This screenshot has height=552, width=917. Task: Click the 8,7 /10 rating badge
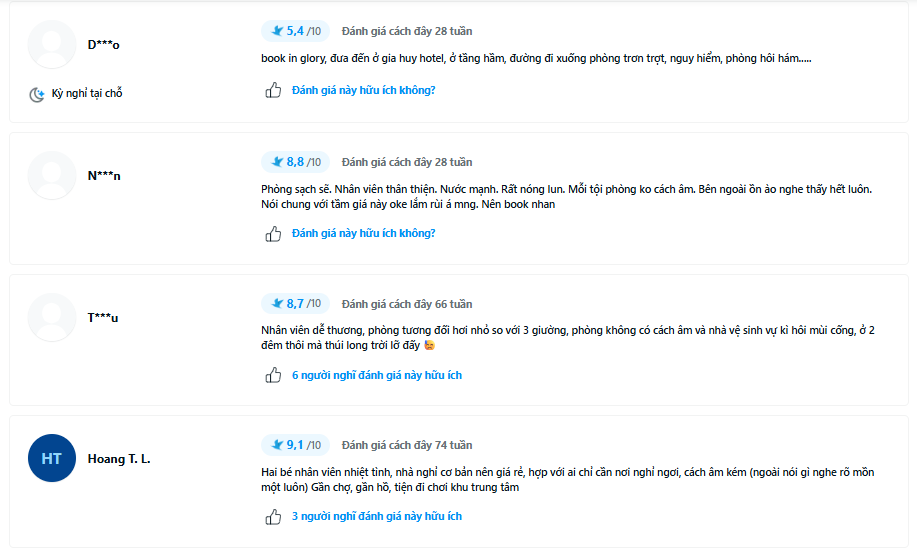(x=295, y=303)
